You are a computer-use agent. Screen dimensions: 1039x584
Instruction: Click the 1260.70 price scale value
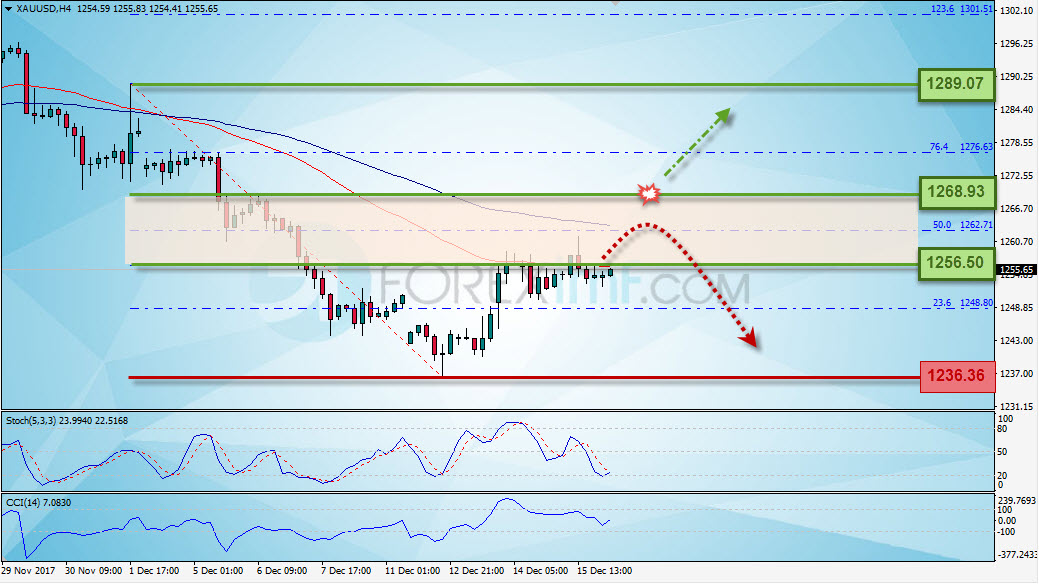1016,242
